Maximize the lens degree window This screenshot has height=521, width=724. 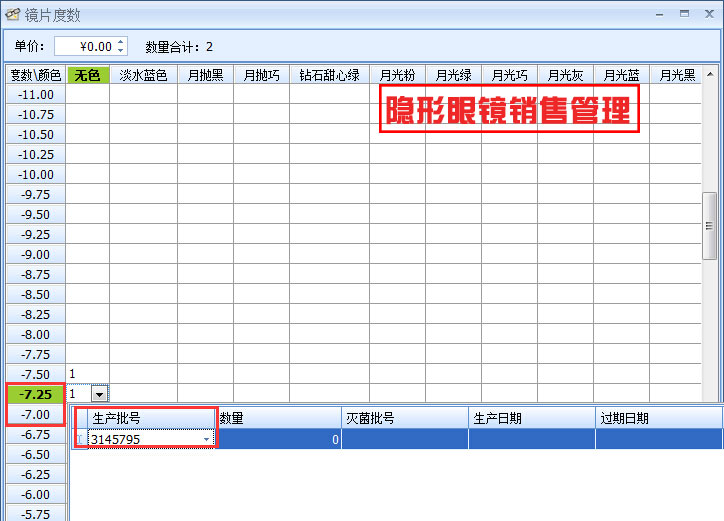tap(684, 14)
